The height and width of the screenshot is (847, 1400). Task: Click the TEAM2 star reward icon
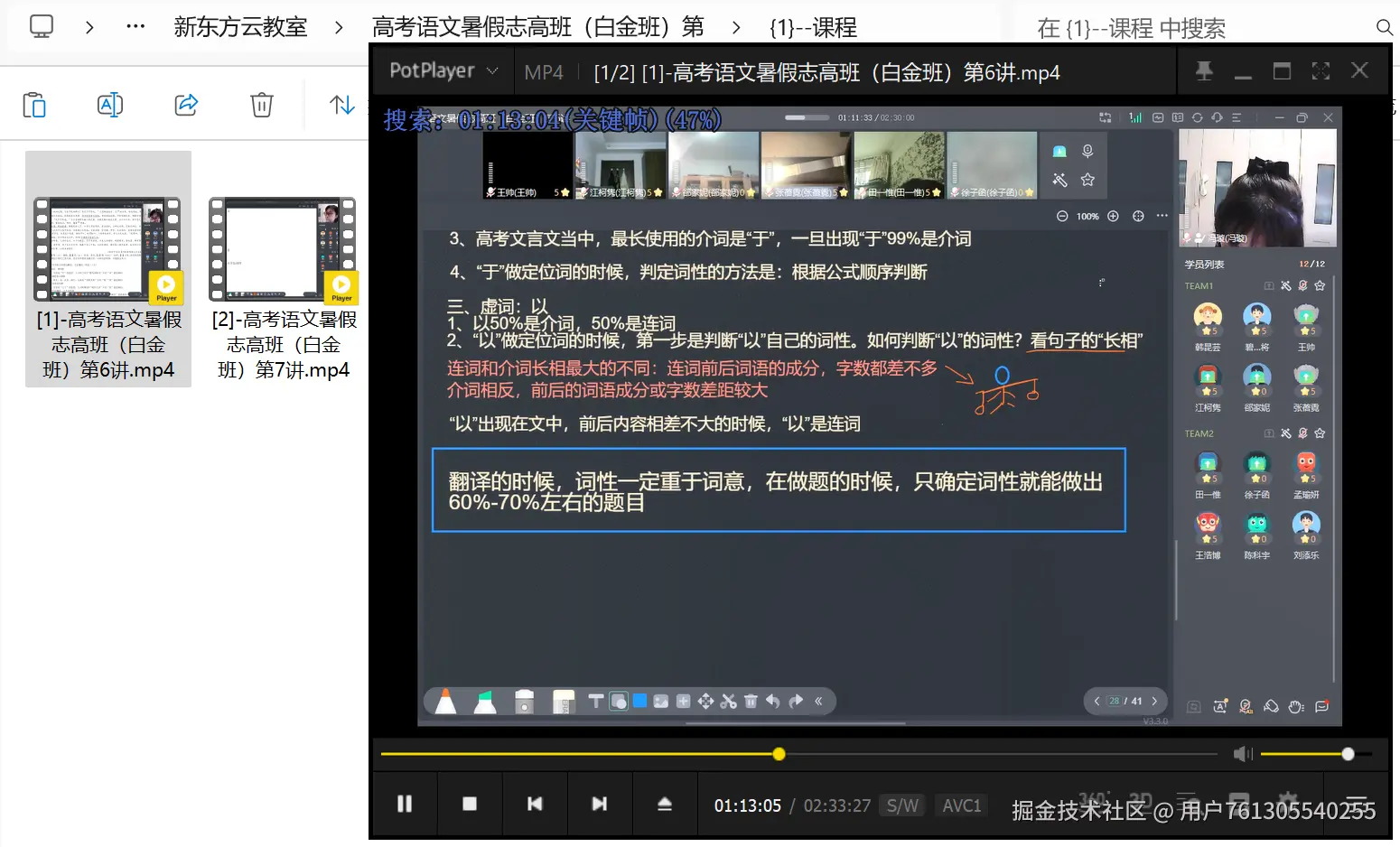pyautogui.click(x=1320, y=433)
